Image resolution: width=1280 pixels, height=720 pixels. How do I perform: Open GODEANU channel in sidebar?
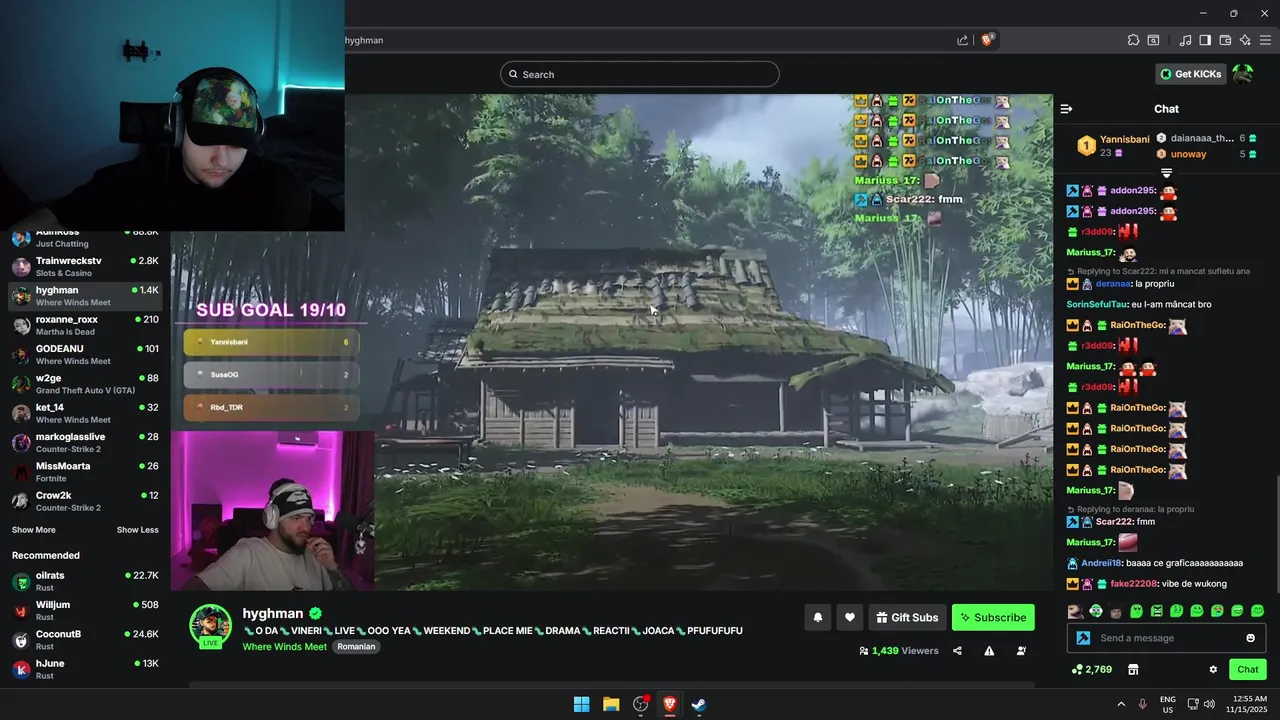(x=85, y=354)
